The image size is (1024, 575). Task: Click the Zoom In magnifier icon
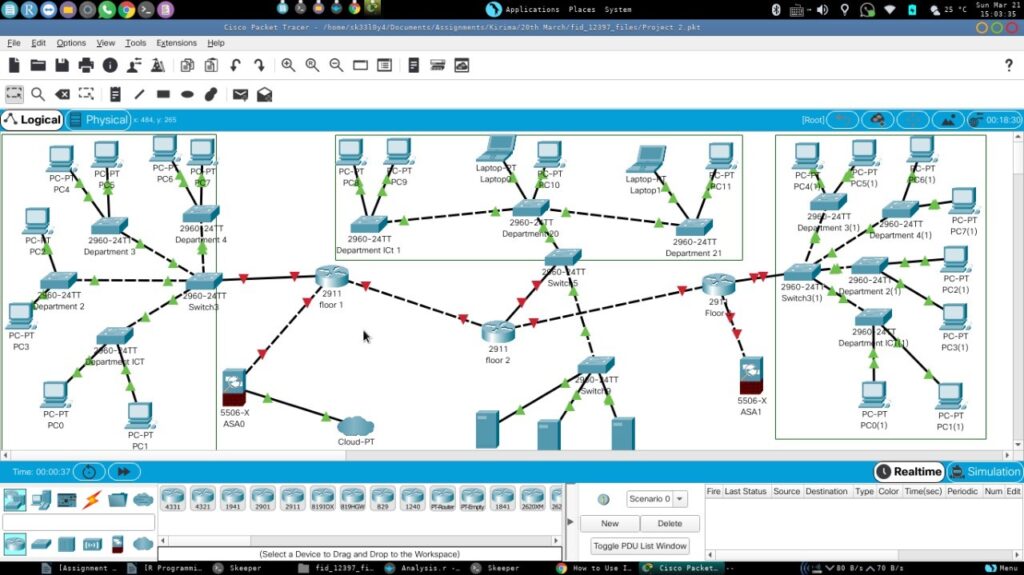[288, 65]
